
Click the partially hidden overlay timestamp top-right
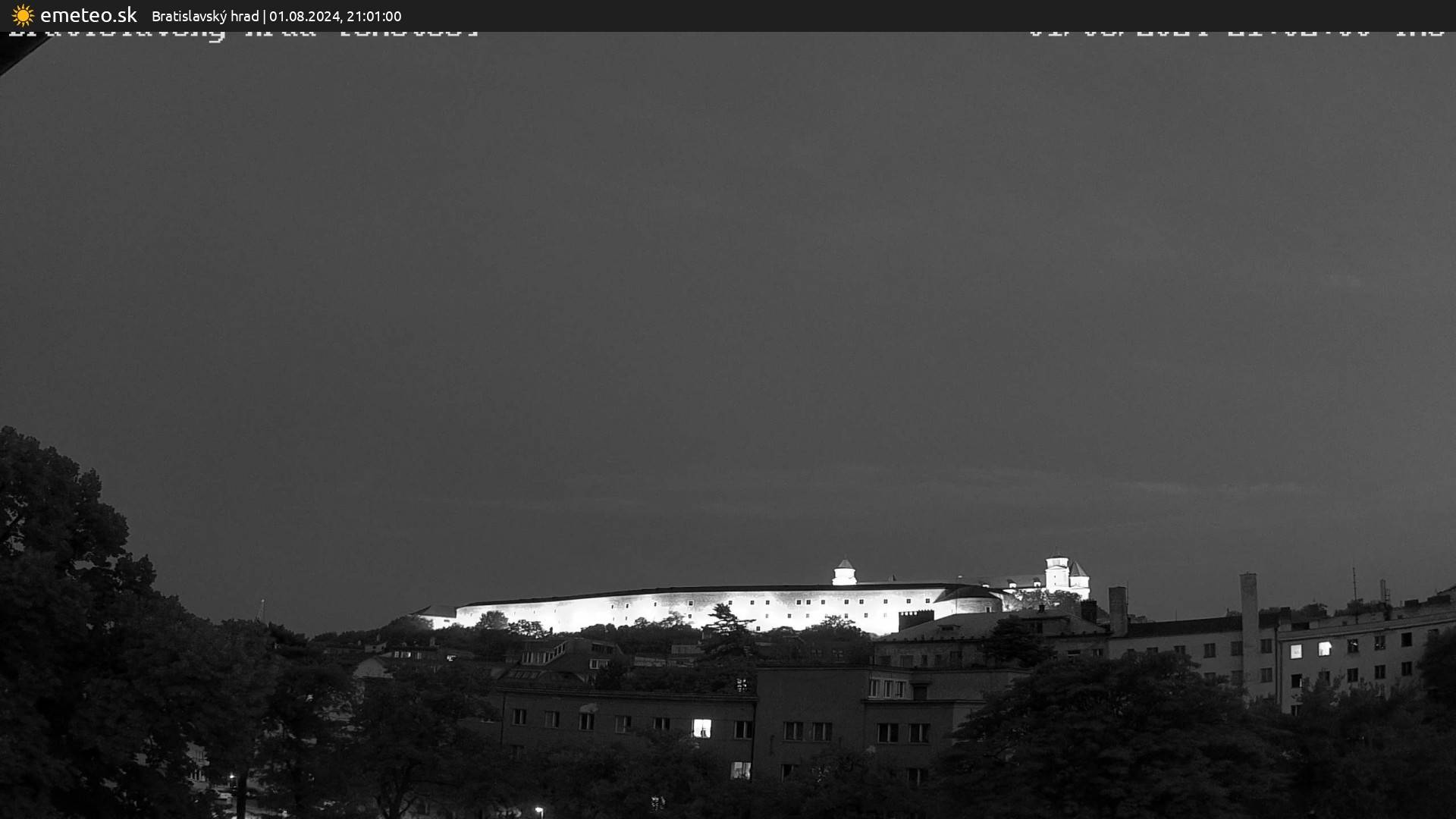[x=1236, y=34]
